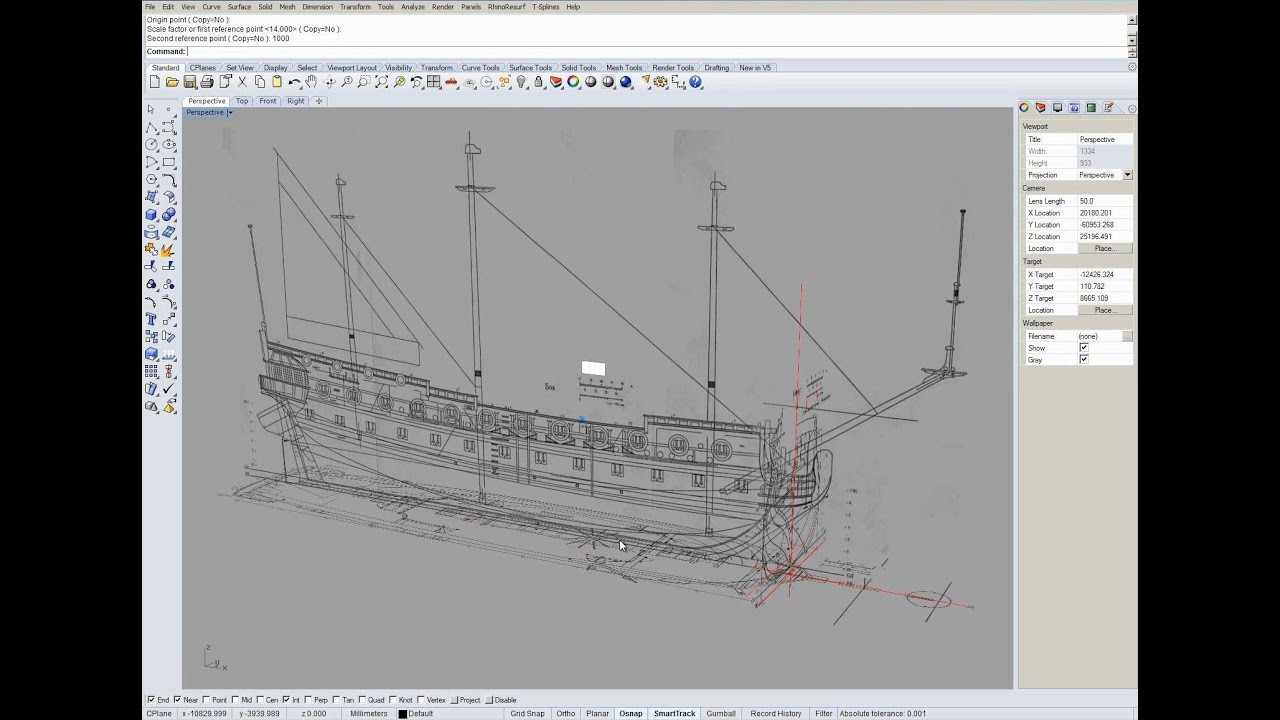Toggle the End osnap checkbox
1280x720 pixels.
151,700
